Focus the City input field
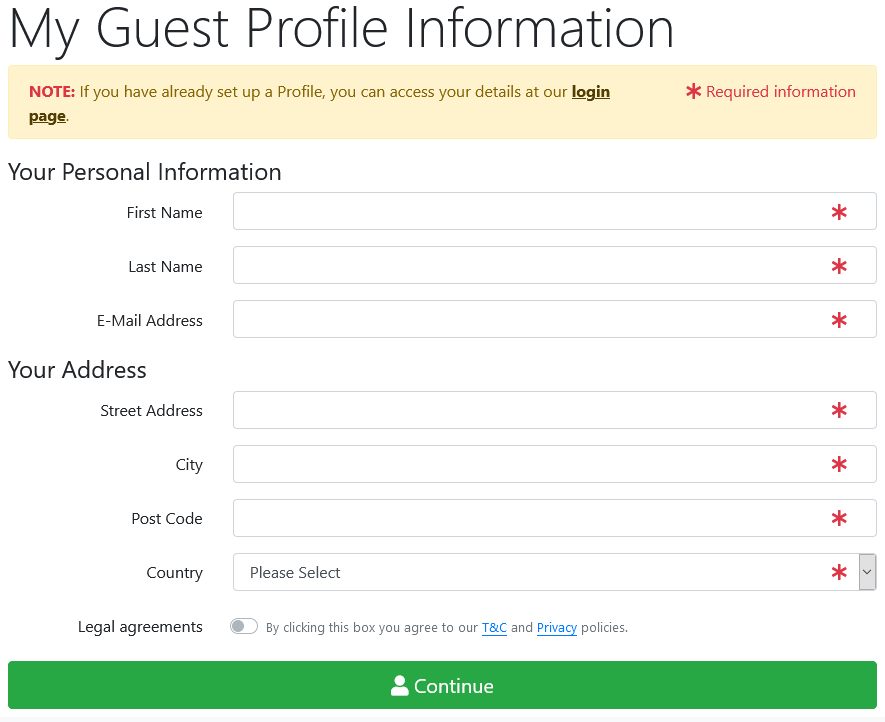Viewport: 885px width, 722px height. (x=554, y=464)
